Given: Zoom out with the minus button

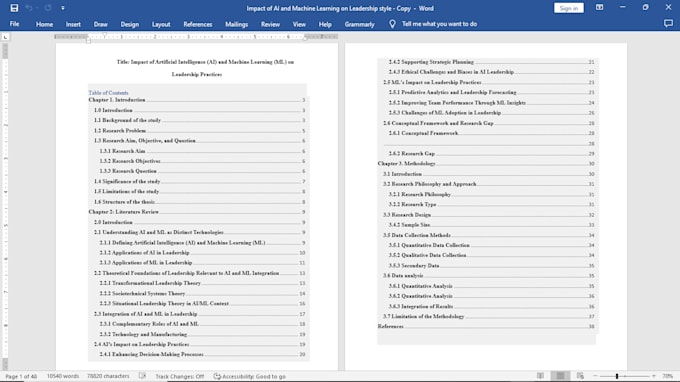Looking at the screenshot, I should [x=595, y=376].
